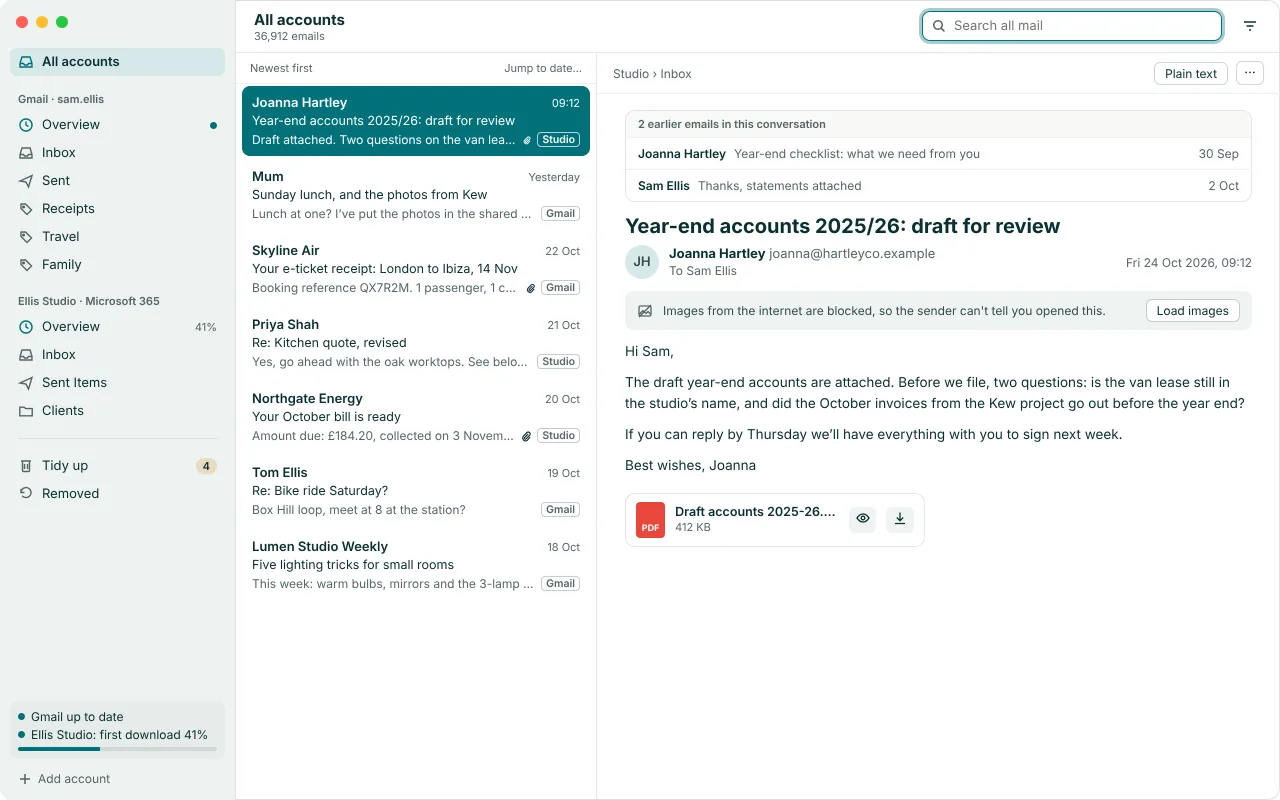Click the Clients folder icon
Screen dimensions: 1280x800
(25, 411)
